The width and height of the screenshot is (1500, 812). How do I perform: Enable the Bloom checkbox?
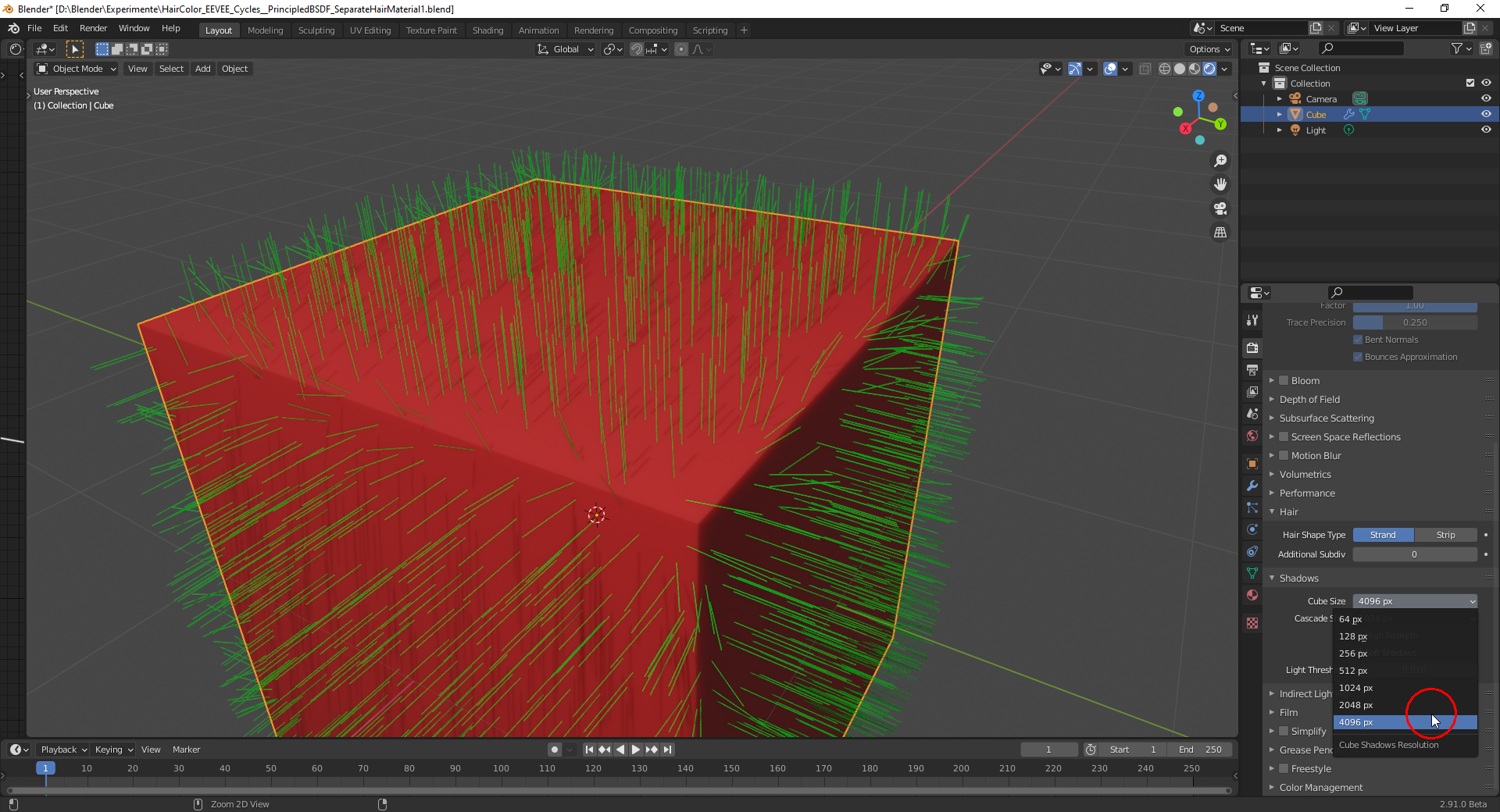(1284, 380)
